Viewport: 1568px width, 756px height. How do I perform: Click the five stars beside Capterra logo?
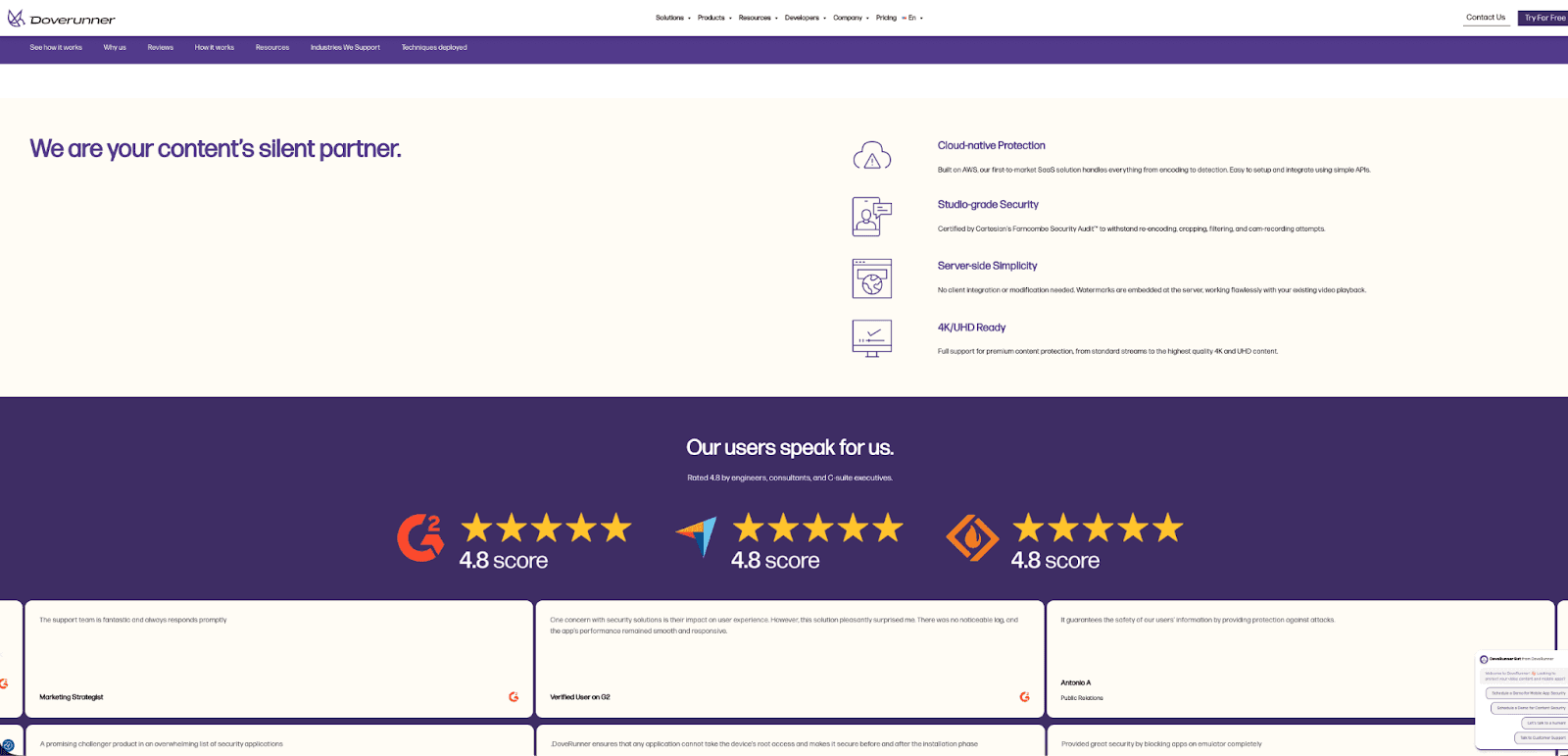[x=817, y=529]
